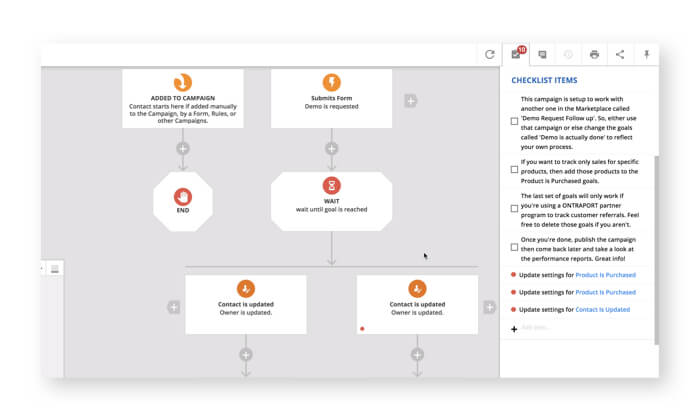The image size is (700, 420).
Task: Click the list icon on left sidebar
Action: 55,269
